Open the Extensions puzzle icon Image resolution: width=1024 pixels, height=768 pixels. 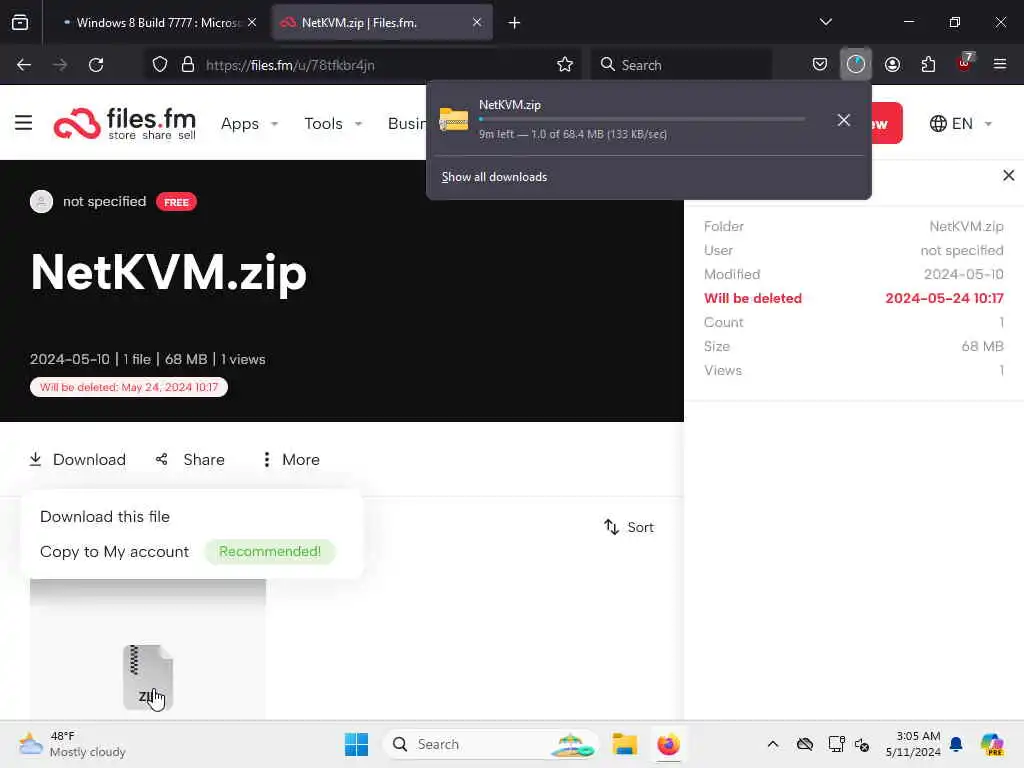point(928,65)
